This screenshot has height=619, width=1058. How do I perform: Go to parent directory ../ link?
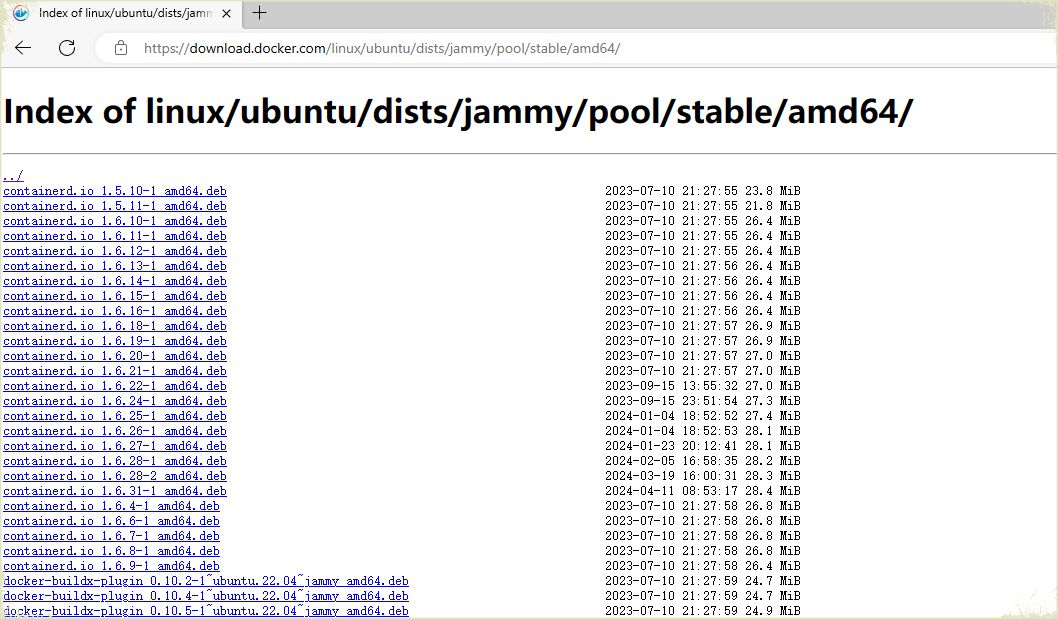coord(13,176)
